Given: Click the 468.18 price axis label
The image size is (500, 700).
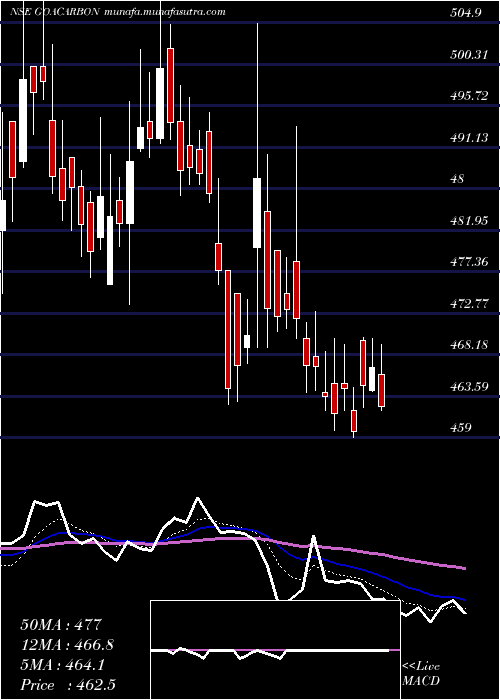Looking at the screenshot, I should [x=469, y=345].
